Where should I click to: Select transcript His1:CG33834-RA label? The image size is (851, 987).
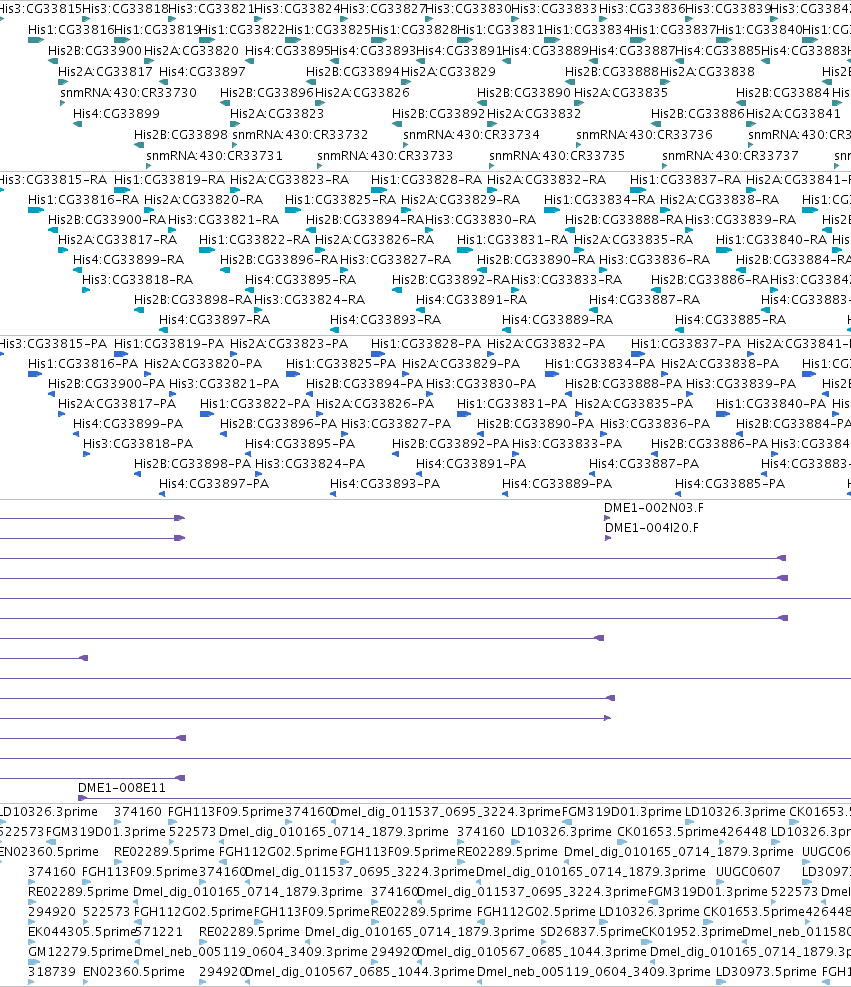click(599, 200)
